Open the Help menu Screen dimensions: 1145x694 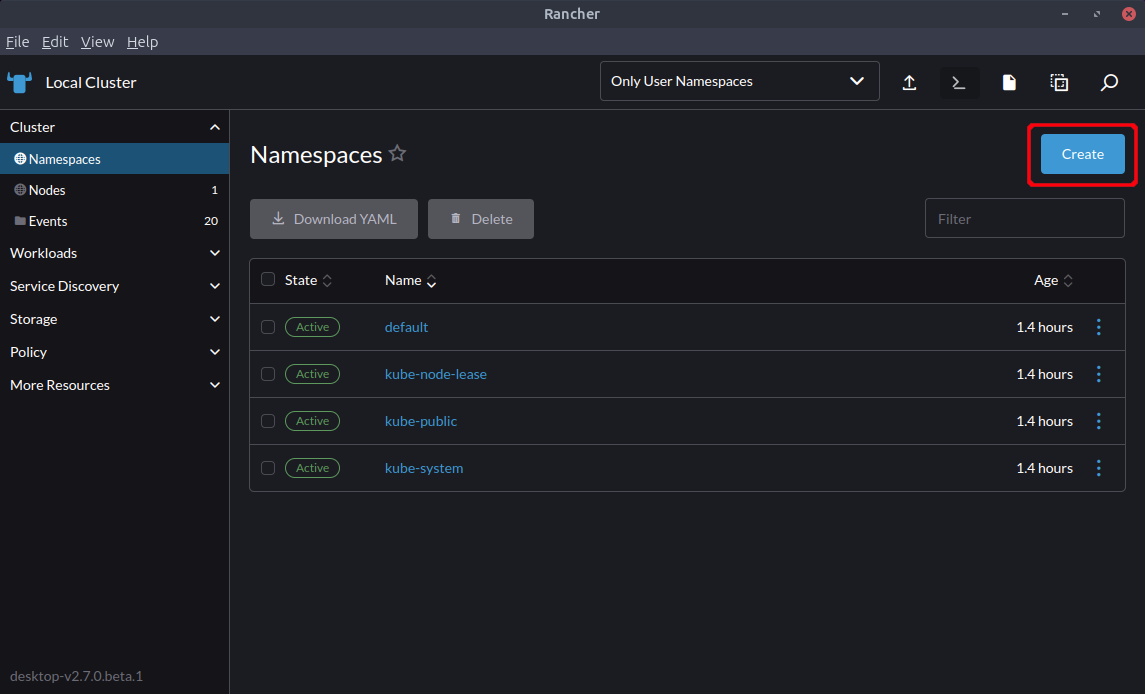tap(142, 42)
